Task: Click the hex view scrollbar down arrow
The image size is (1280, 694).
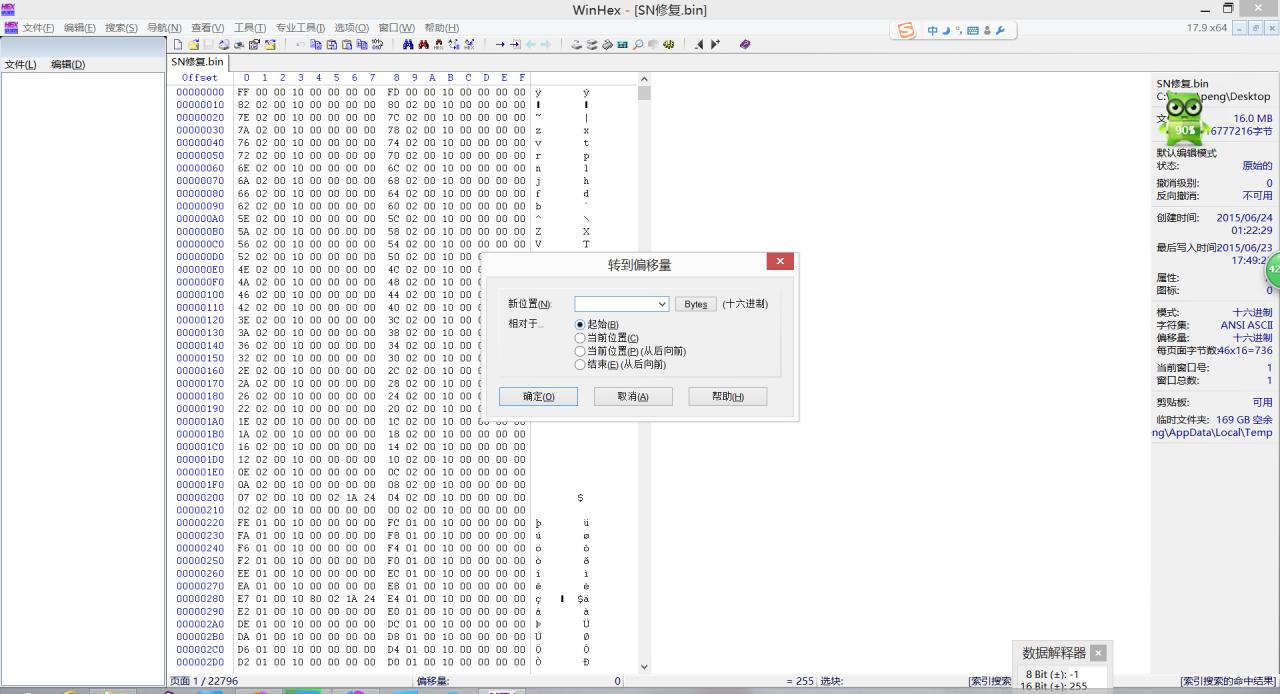Action: point(644,666)
